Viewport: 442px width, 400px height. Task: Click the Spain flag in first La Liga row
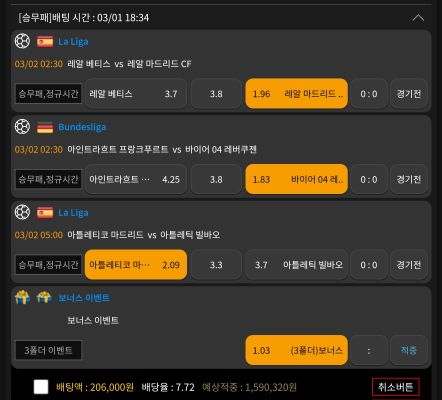click(45, 42)
